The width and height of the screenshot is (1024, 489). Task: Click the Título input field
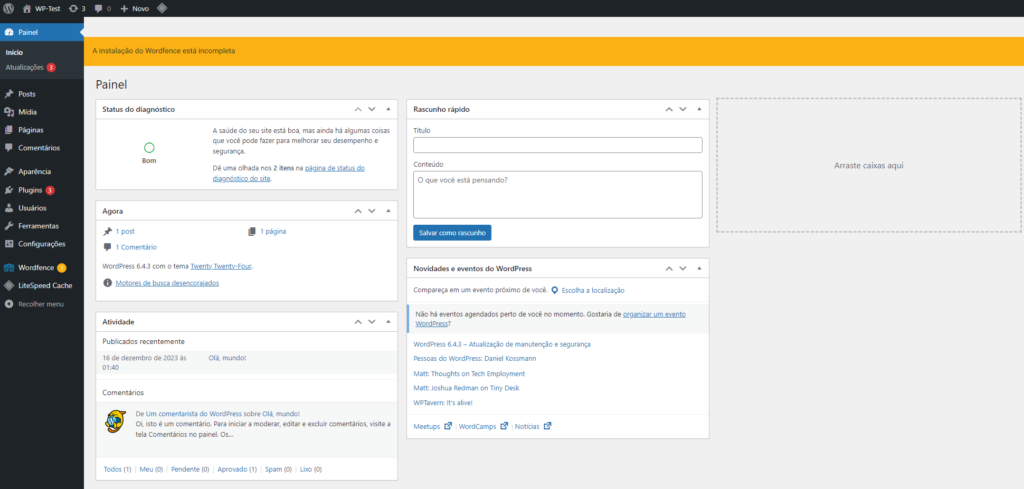click(557, 145)
